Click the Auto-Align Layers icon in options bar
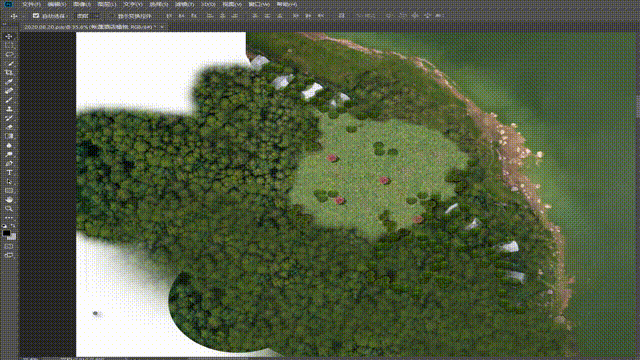The image size is (640, 360). [341, 16]
